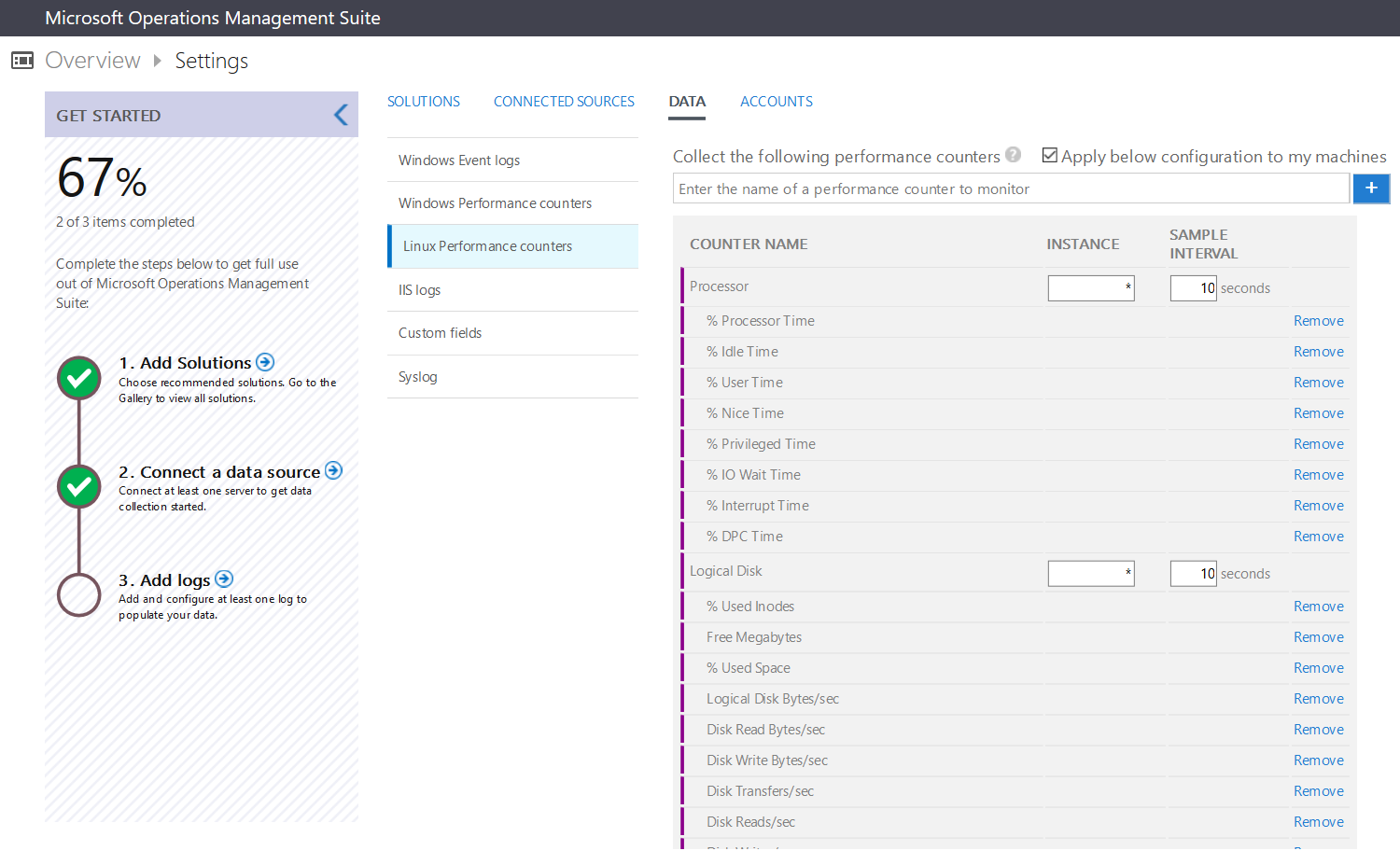1400x851 pixels.
Task: Click the Disk Transfers/sec counter name
Action: point(760,791)
